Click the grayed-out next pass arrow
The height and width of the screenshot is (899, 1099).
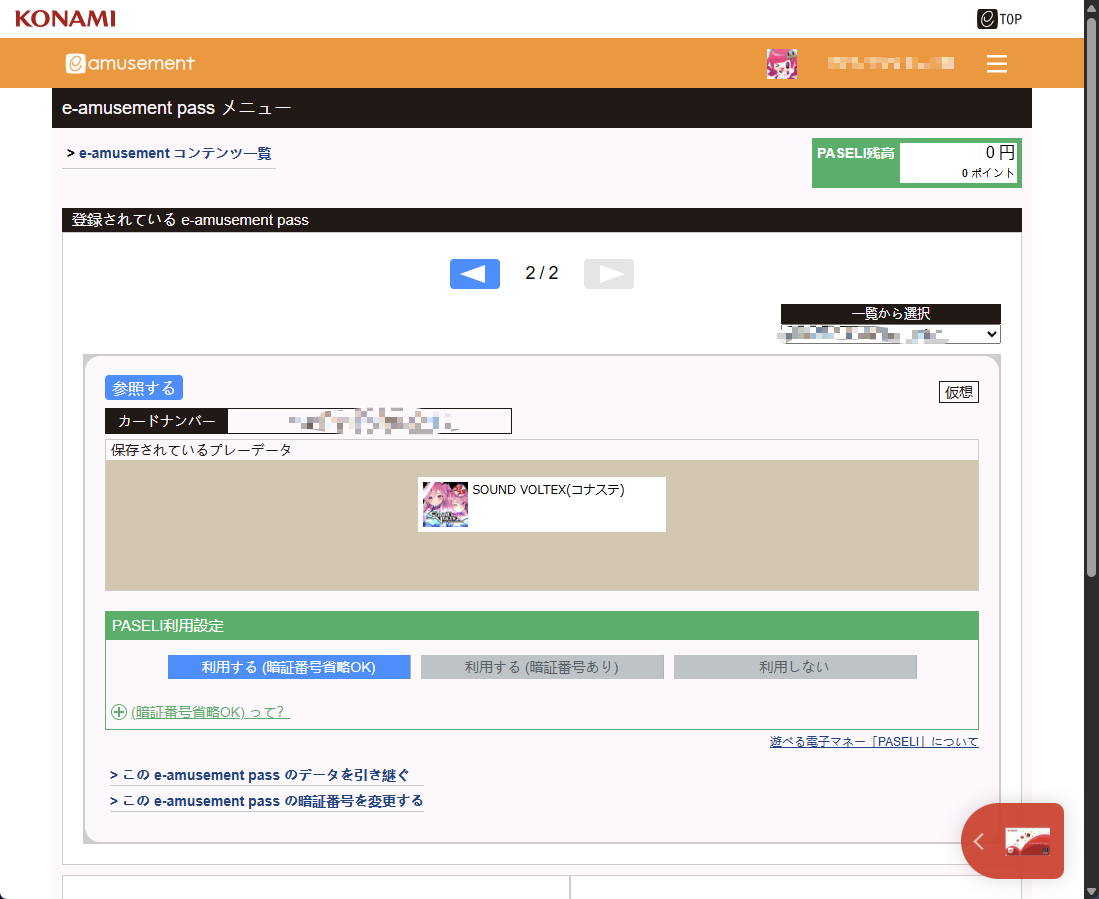coord(608,274)
